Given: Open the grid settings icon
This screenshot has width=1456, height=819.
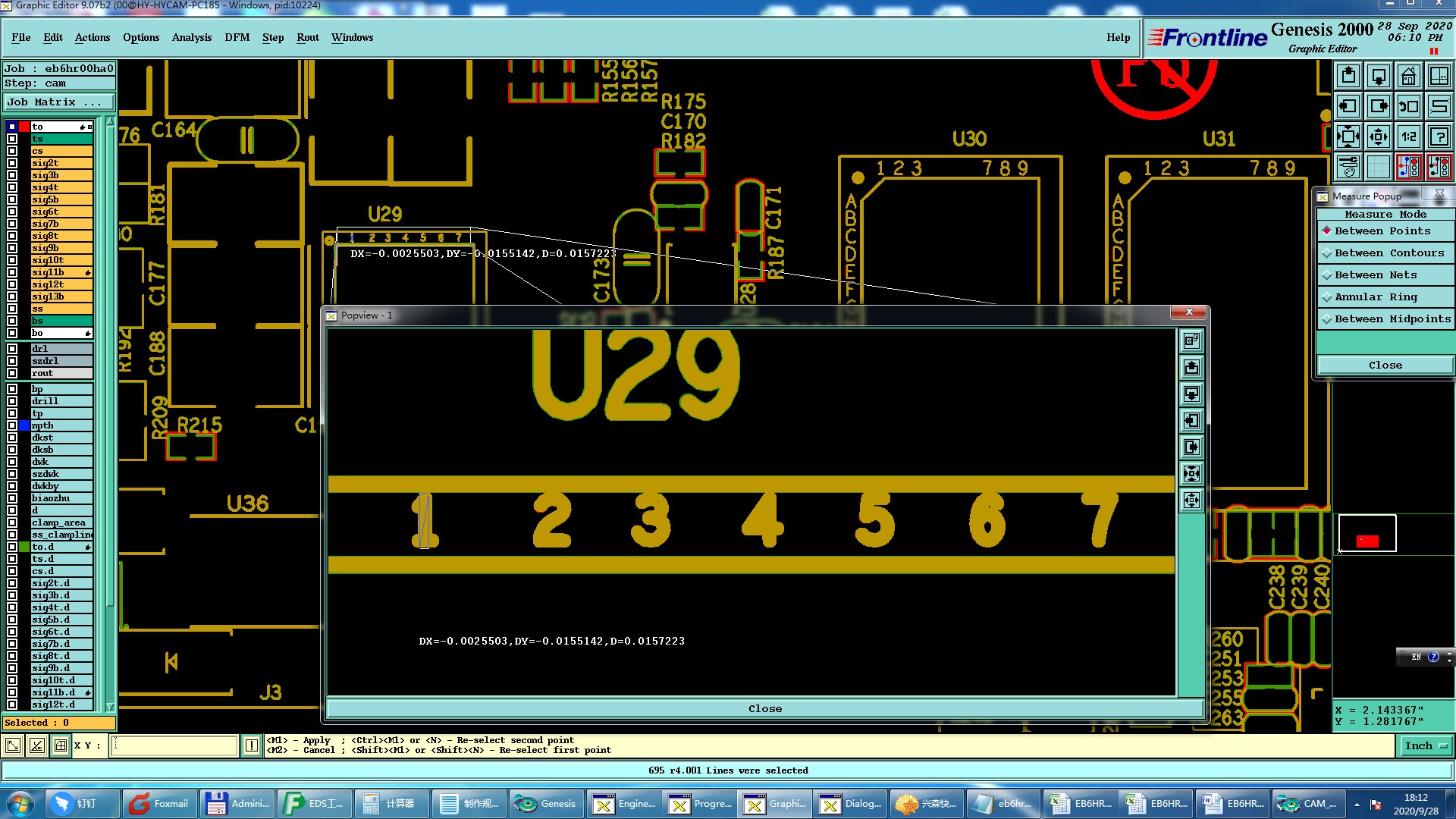Looking at the screenshot, I should [x=1378, y=166].
